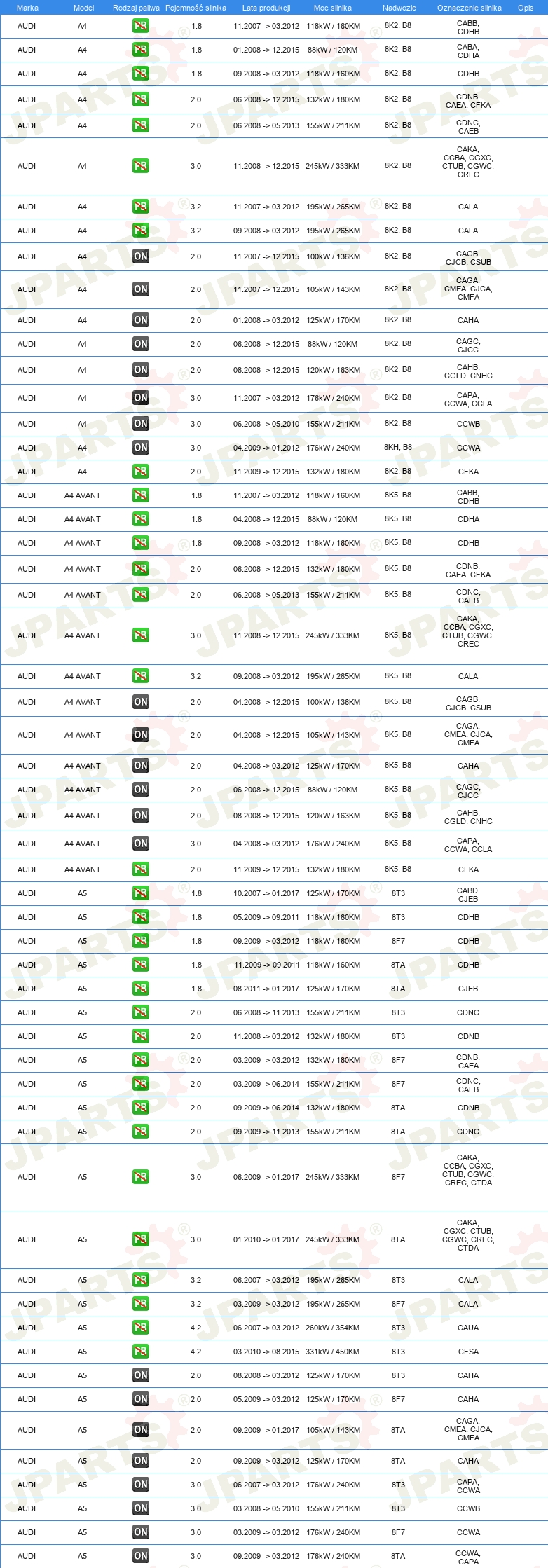The image size is (548, 1568).
Task: Click the diesel ON icon in the 8KH, B8 row
Action: pos(141,448)
